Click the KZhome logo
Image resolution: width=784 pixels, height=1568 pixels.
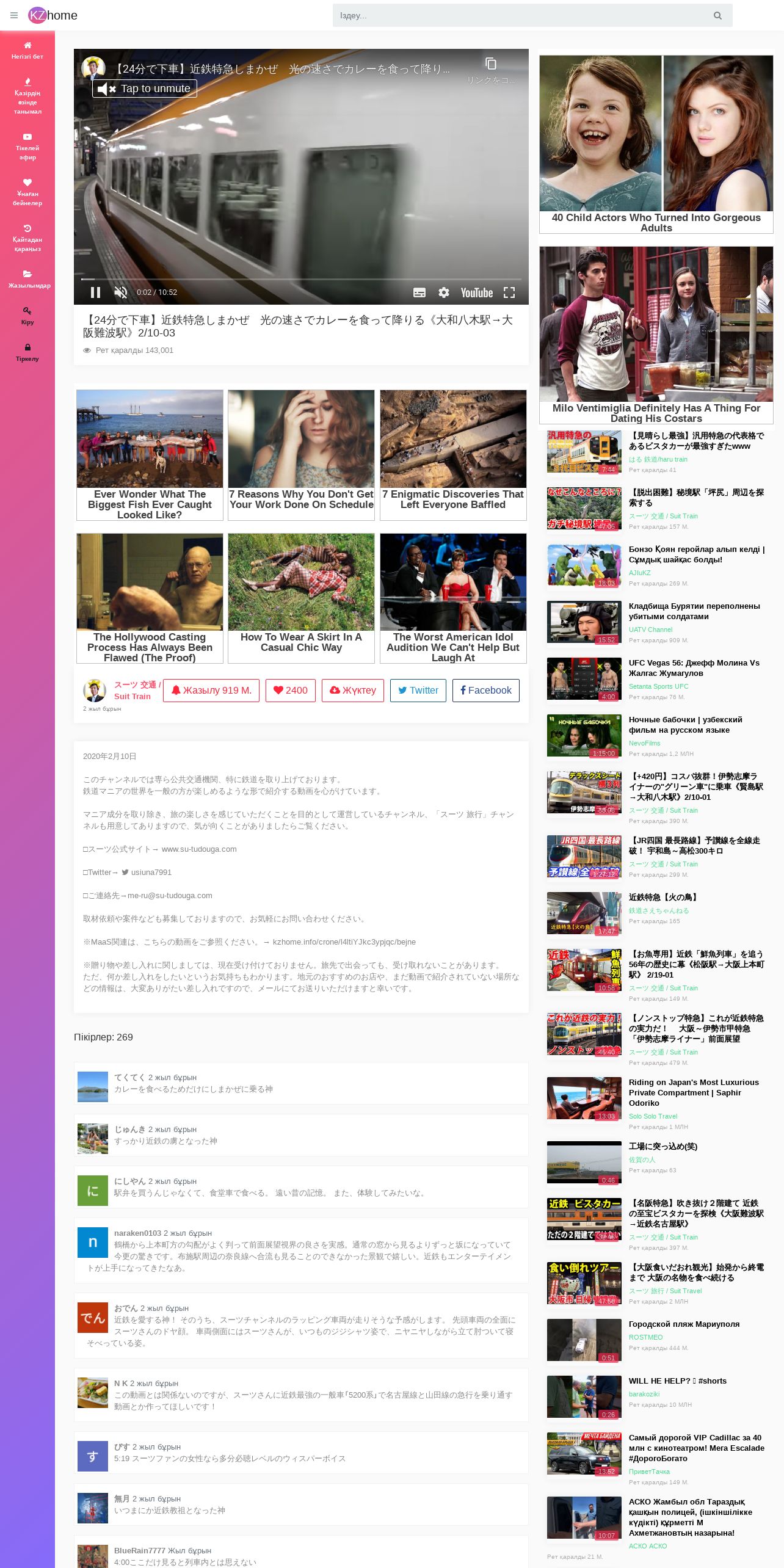tap(53, 15)
